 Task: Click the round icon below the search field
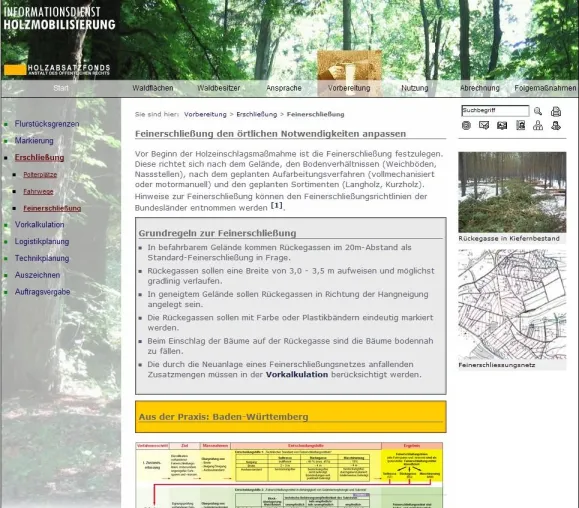466,126
